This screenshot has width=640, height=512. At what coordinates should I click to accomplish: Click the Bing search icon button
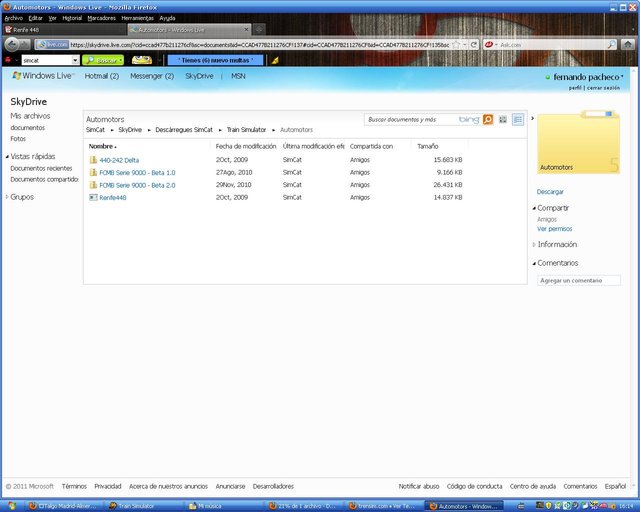488,119
